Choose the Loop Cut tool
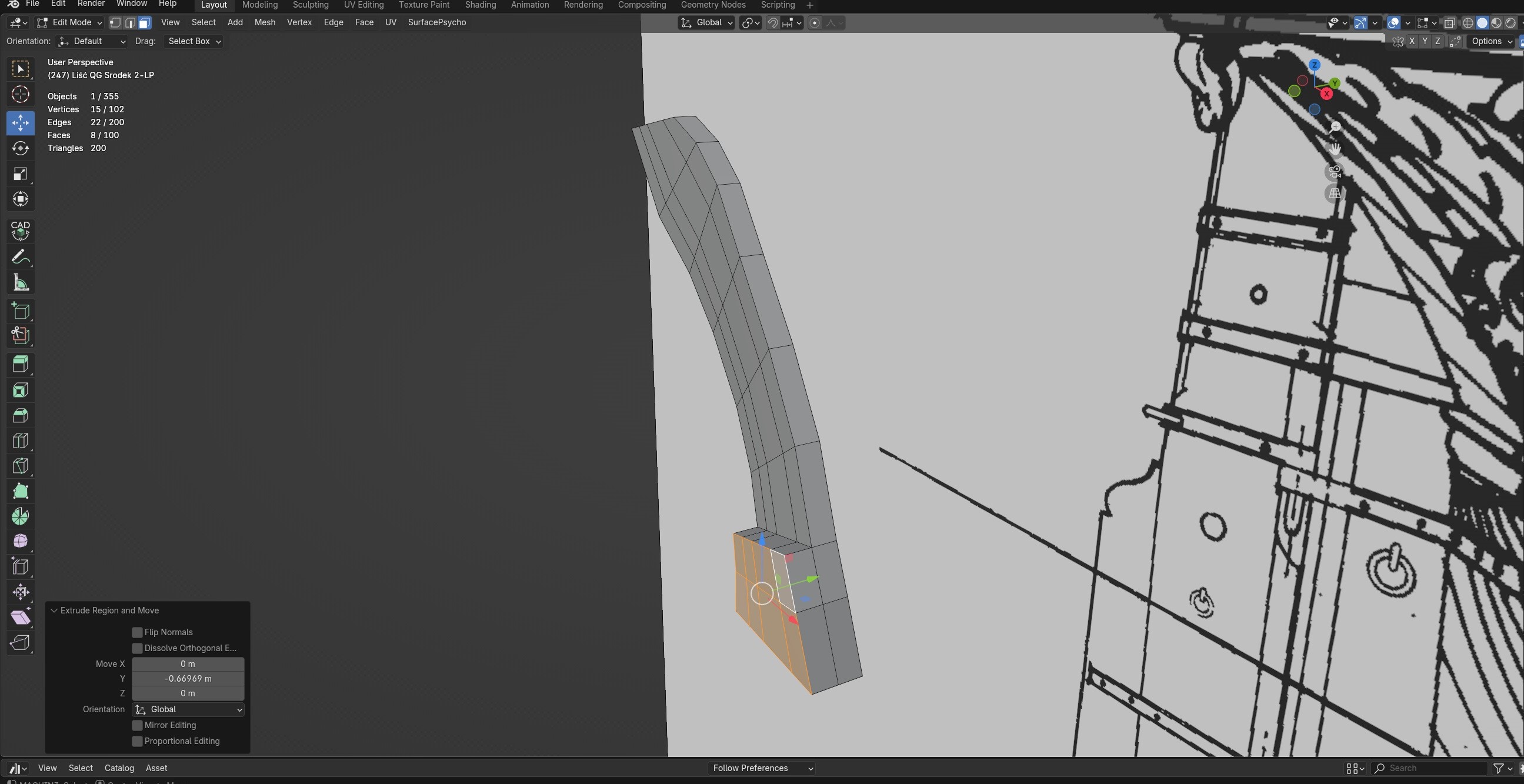The width and height of the screenshot is (1524, 784). coord(20,441)
